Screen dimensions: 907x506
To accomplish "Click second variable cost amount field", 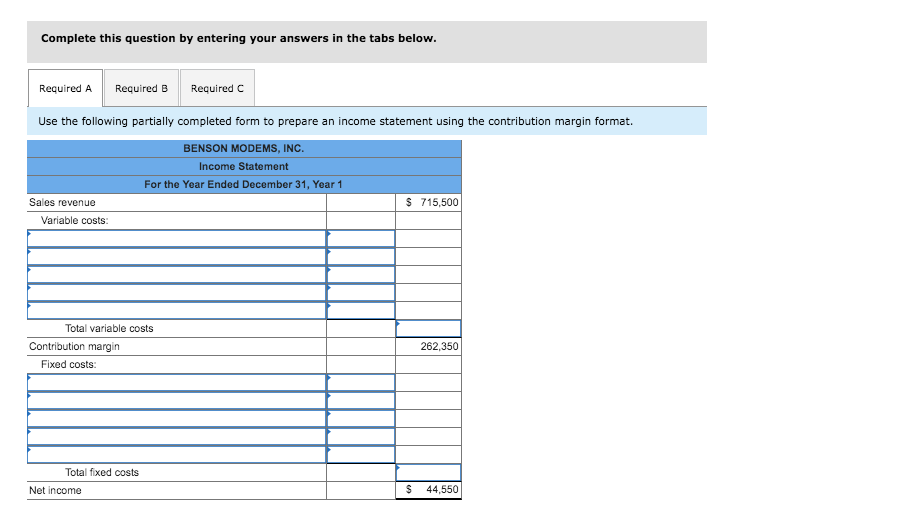I will pyautogui.click(x=361, y=256).
